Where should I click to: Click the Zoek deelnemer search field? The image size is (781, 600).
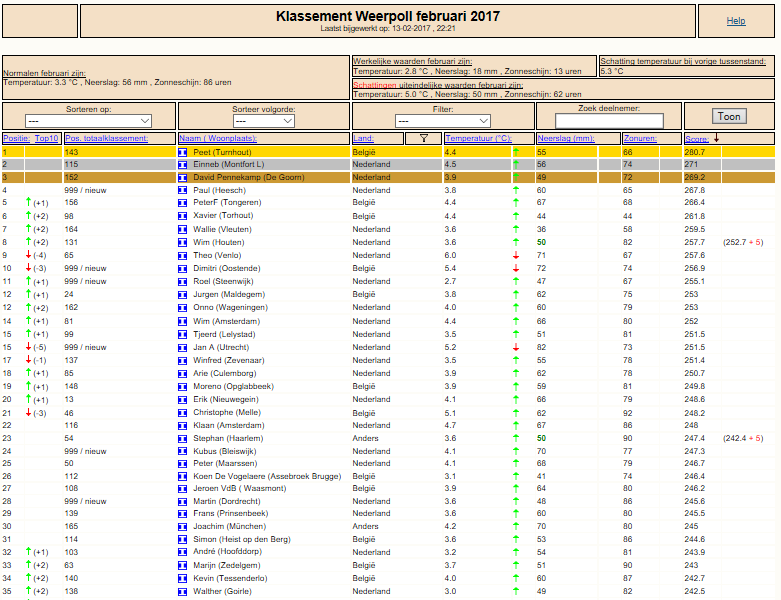[609, 121]
